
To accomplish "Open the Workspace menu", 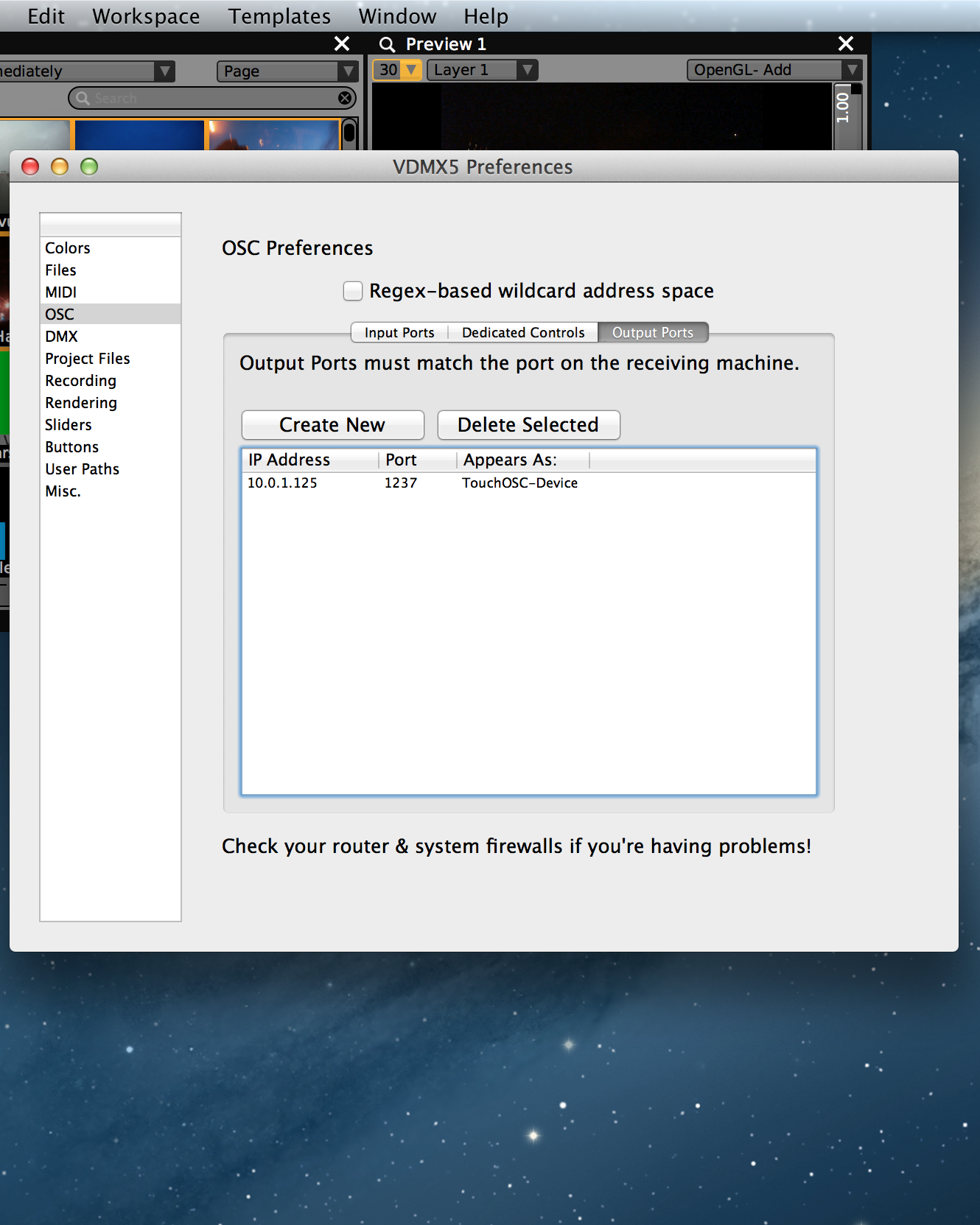I will [x=146, y=16].
